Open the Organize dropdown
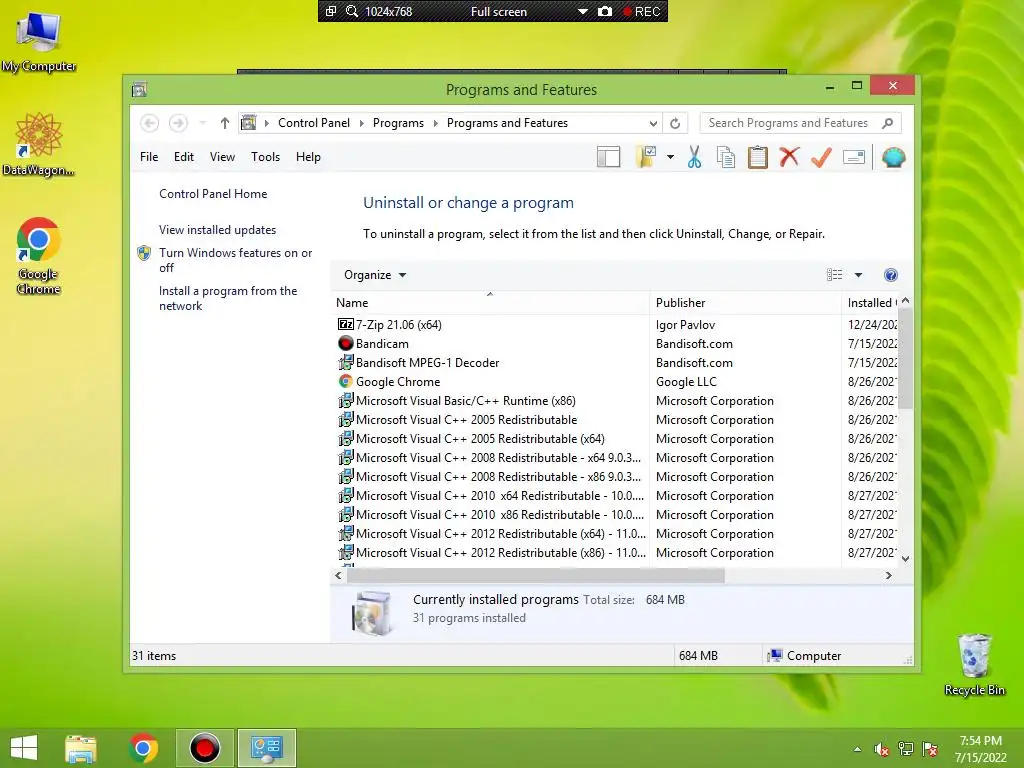The image size is (1024, 768). click(375, 275)
